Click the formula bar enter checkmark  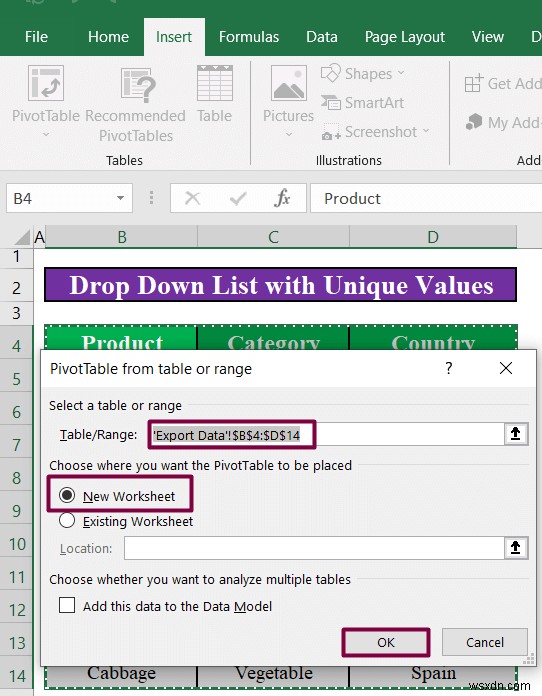coord(238,198)
